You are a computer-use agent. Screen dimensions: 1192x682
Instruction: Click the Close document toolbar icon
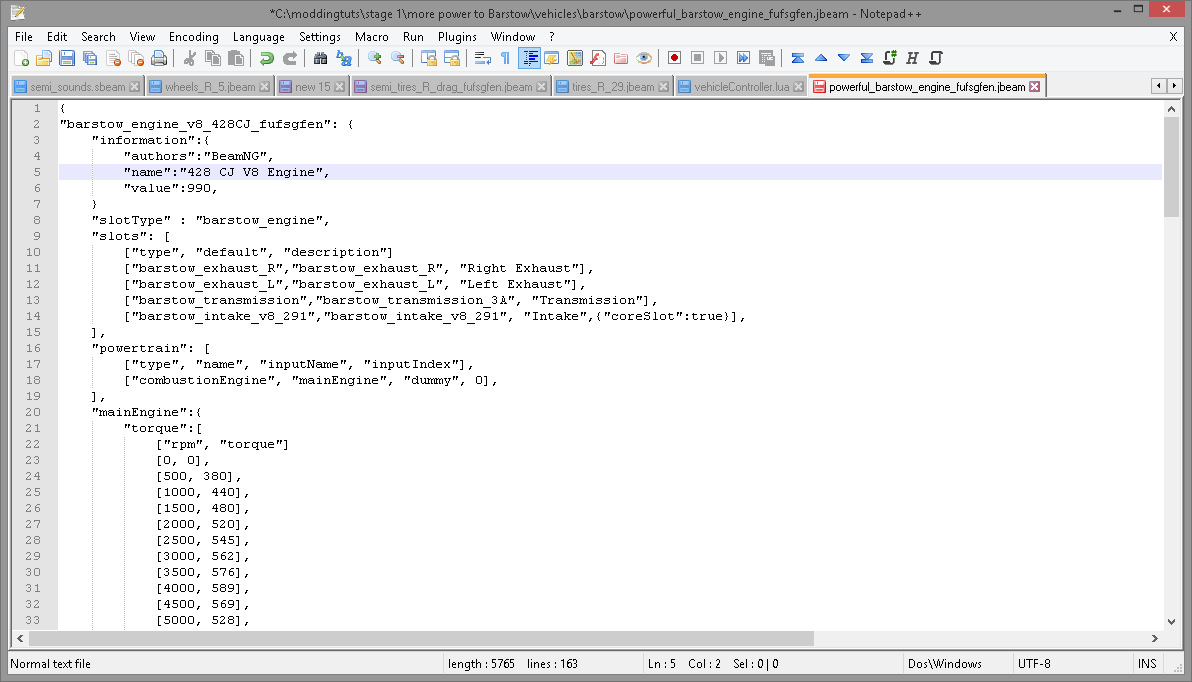(x=113, y=59)
